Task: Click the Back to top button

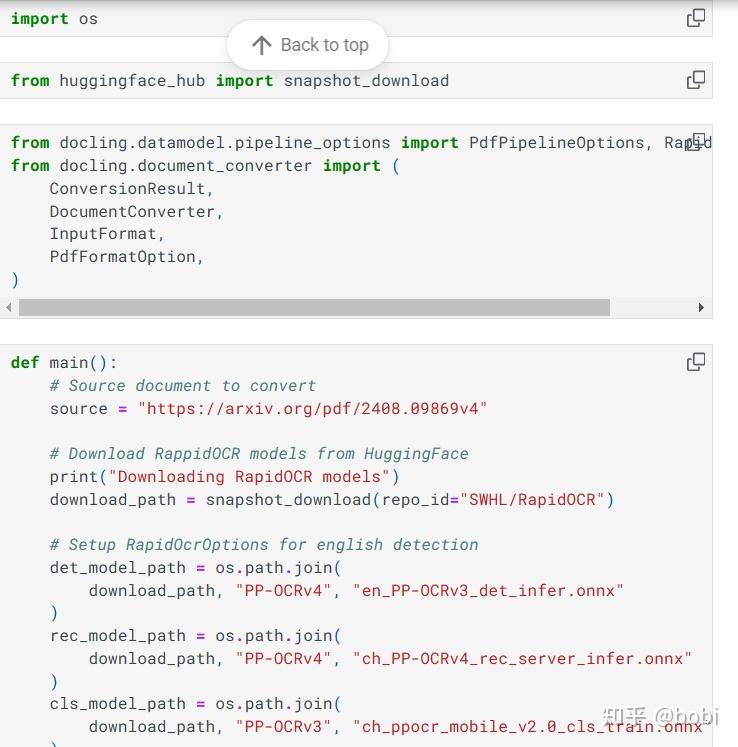Action: [x=308, y=45]
